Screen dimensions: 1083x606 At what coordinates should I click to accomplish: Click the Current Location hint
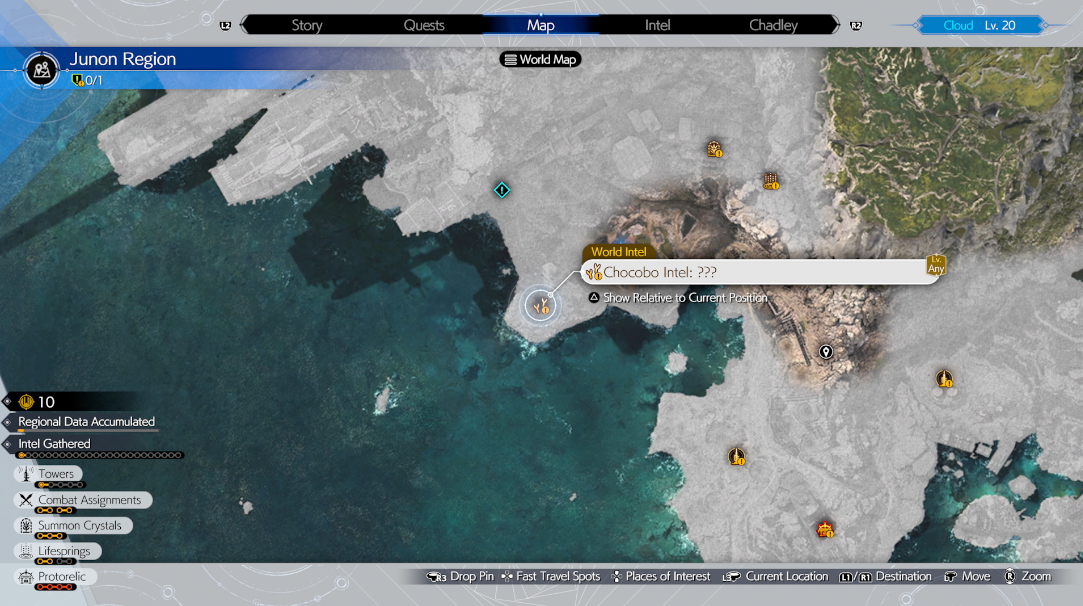tap(775, 576)
